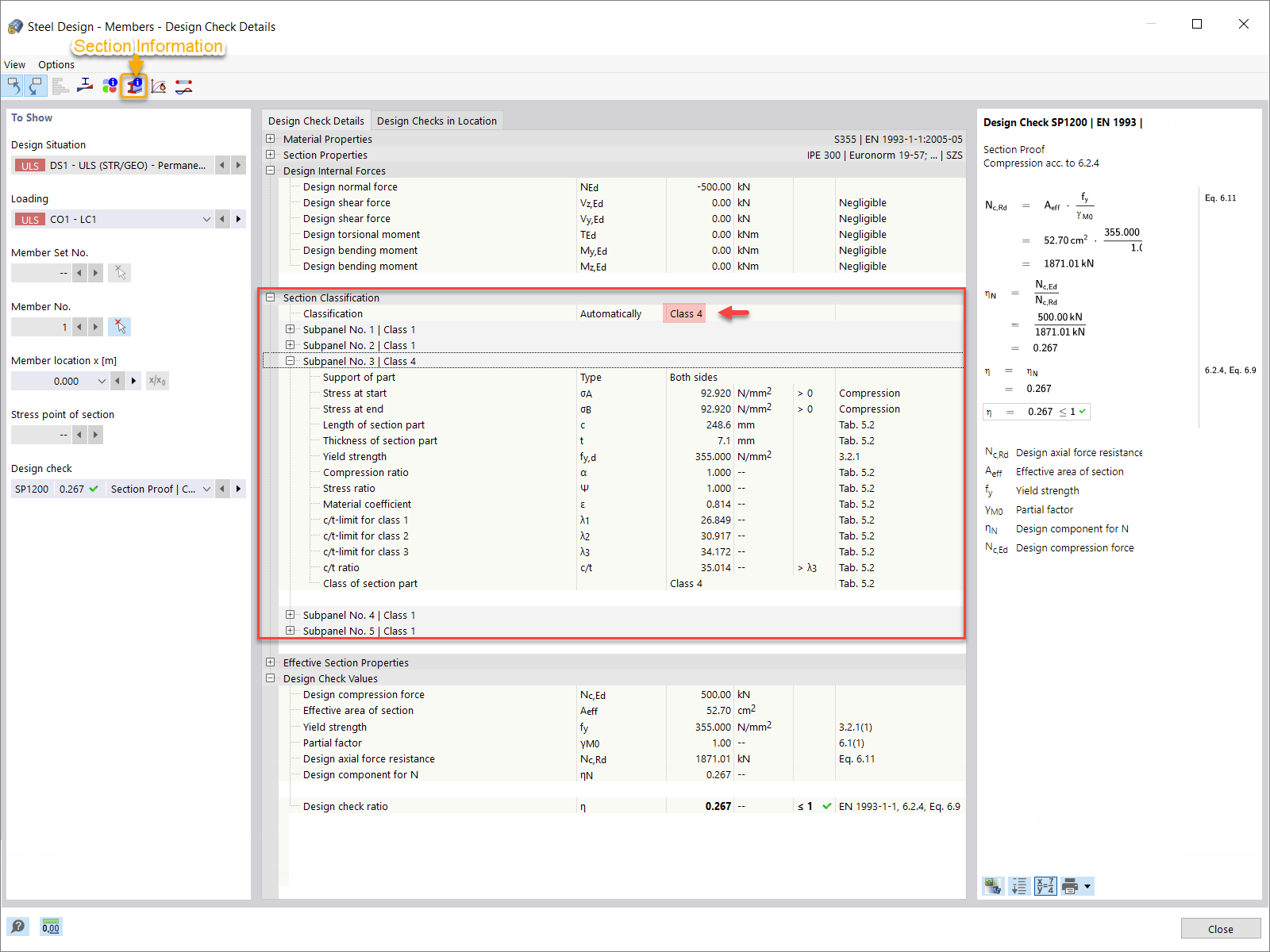Click the image export icon in the formula panel

[x=993, y=886]
